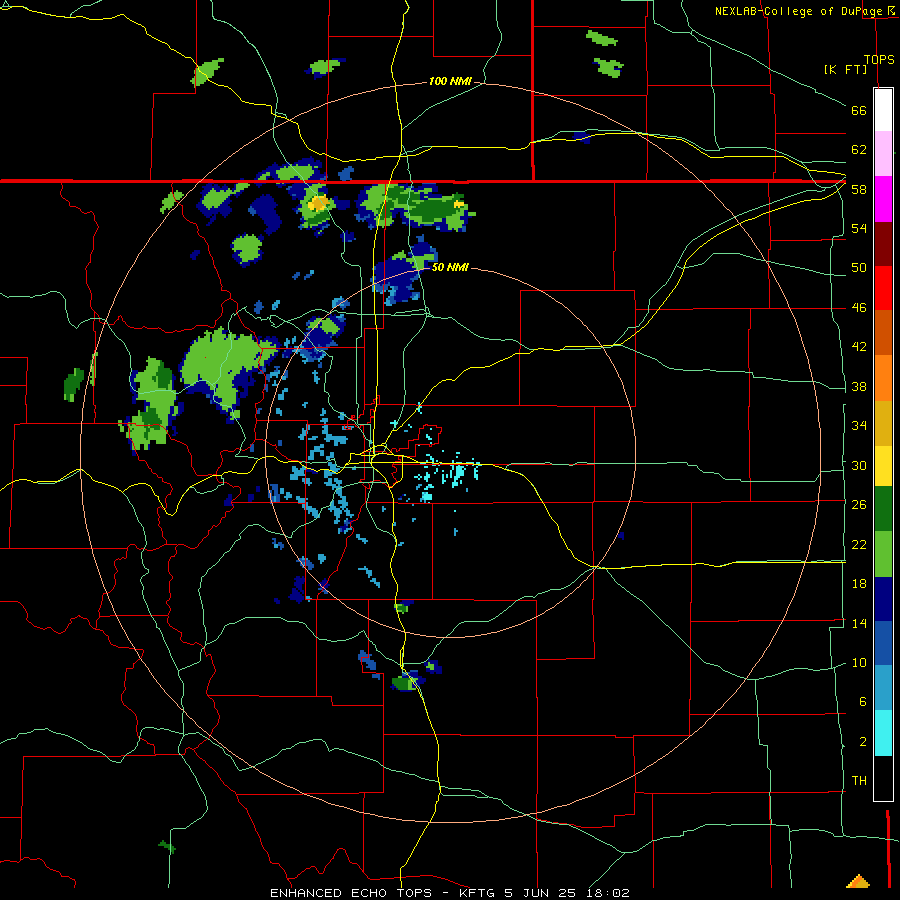Click the 58 legend value

[x=859, y=189]
